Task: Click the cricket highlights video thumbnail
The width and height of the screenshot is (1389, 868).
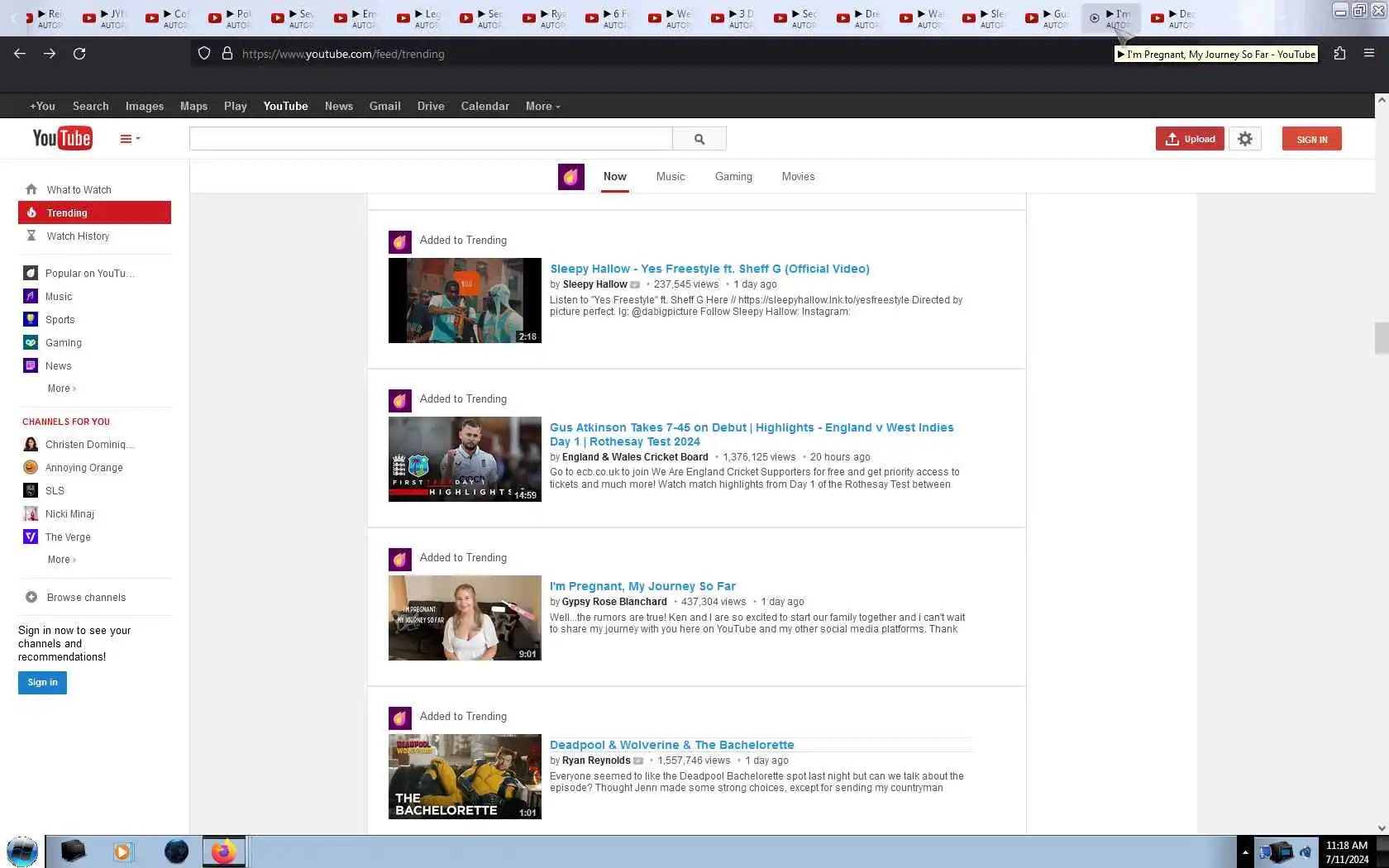Action: [465, 460]
